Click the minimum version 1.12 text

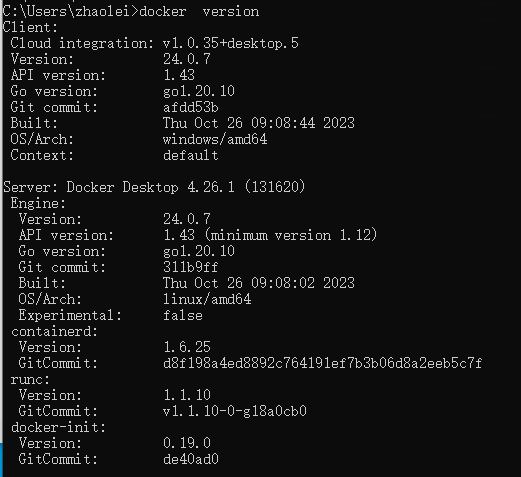point(291,235)
